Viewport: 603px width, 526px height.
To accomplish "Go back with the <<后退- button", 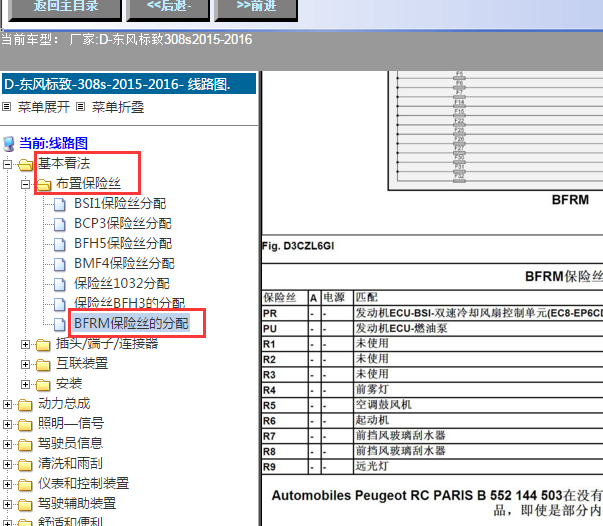I will click(168, 8).
